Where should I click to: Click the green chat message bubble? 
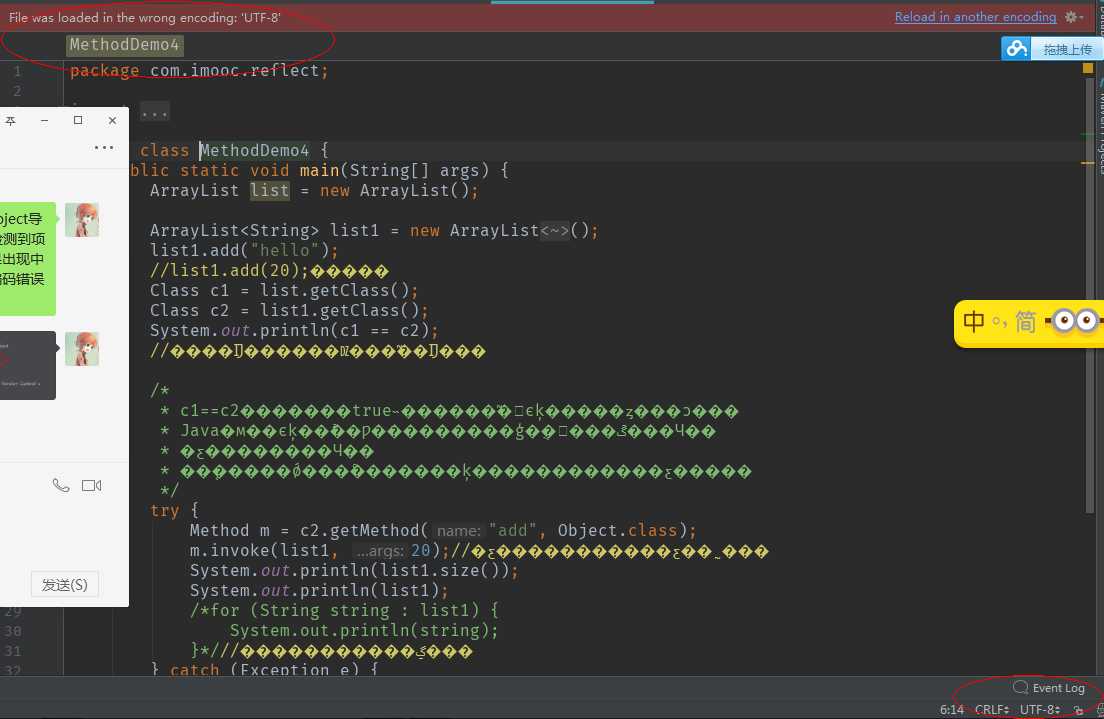pyautogui.click(x=27, y=259)
